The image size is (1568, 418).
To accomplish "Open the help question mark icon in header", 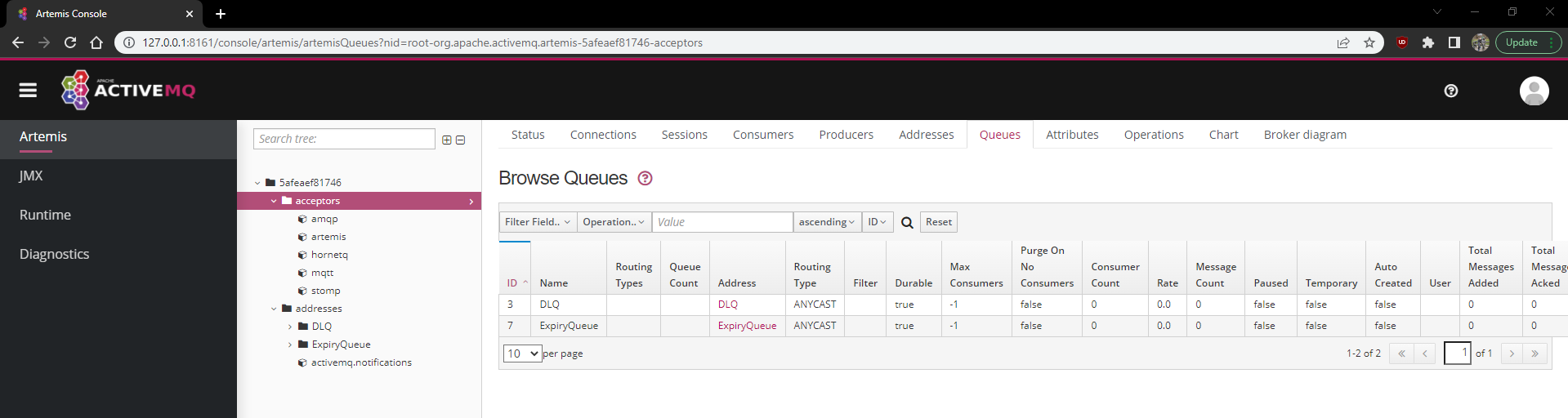I will (1451, 91).
